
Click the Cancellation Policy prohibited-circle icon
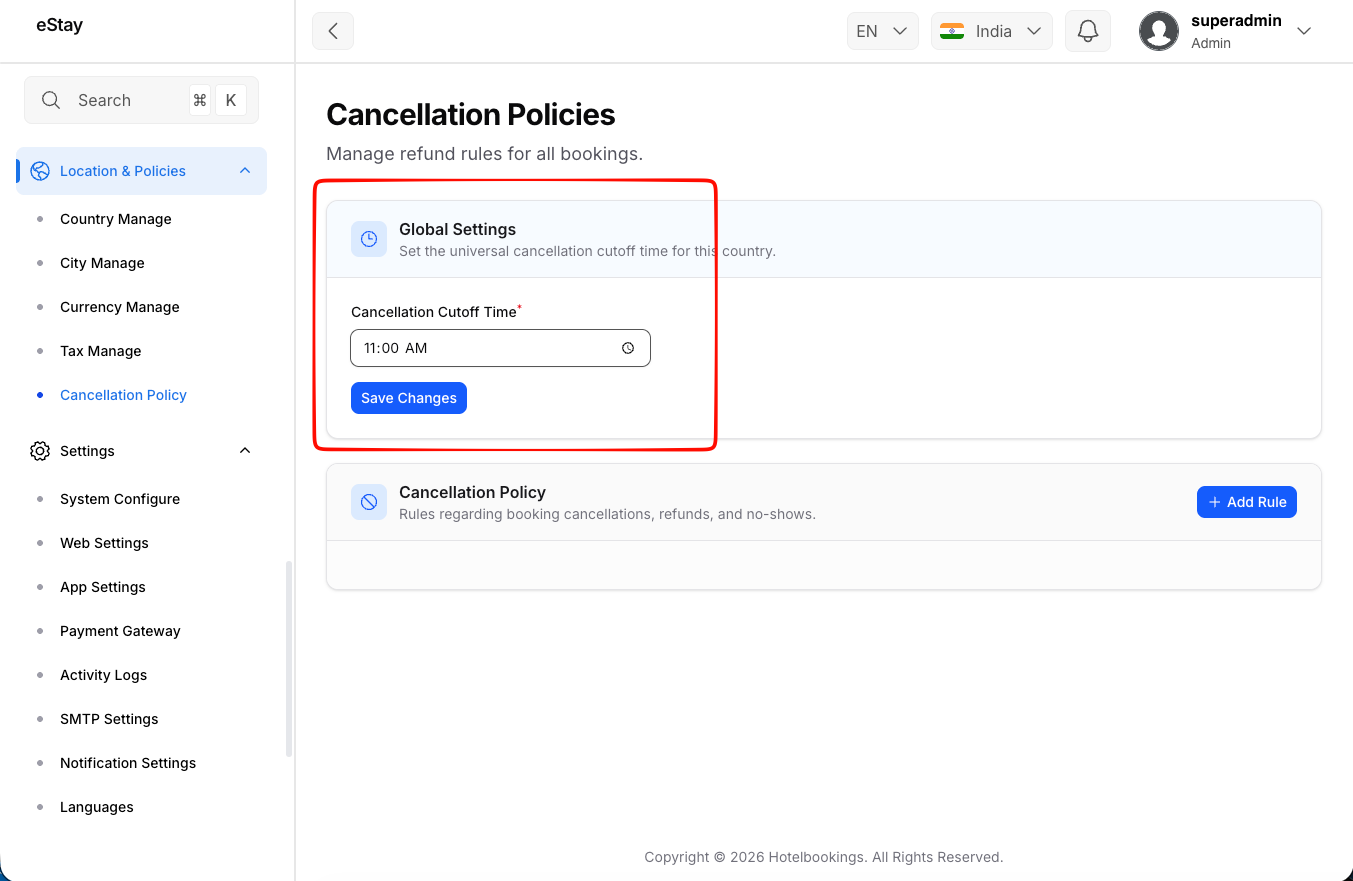[x=369, y=502]
